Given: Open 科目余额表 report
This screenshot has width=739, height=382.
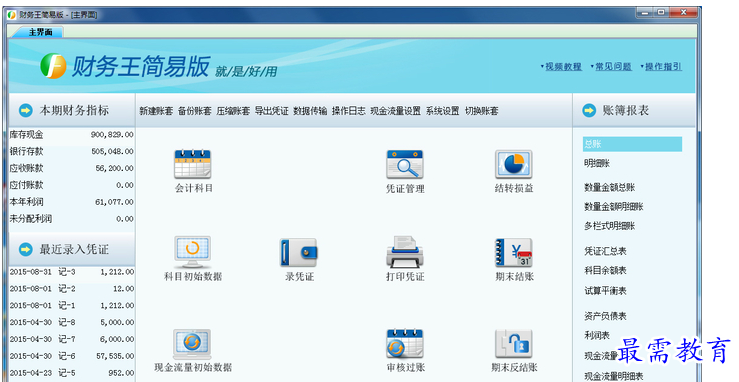Looking at the screenshot, I should [x=606, y=270].
